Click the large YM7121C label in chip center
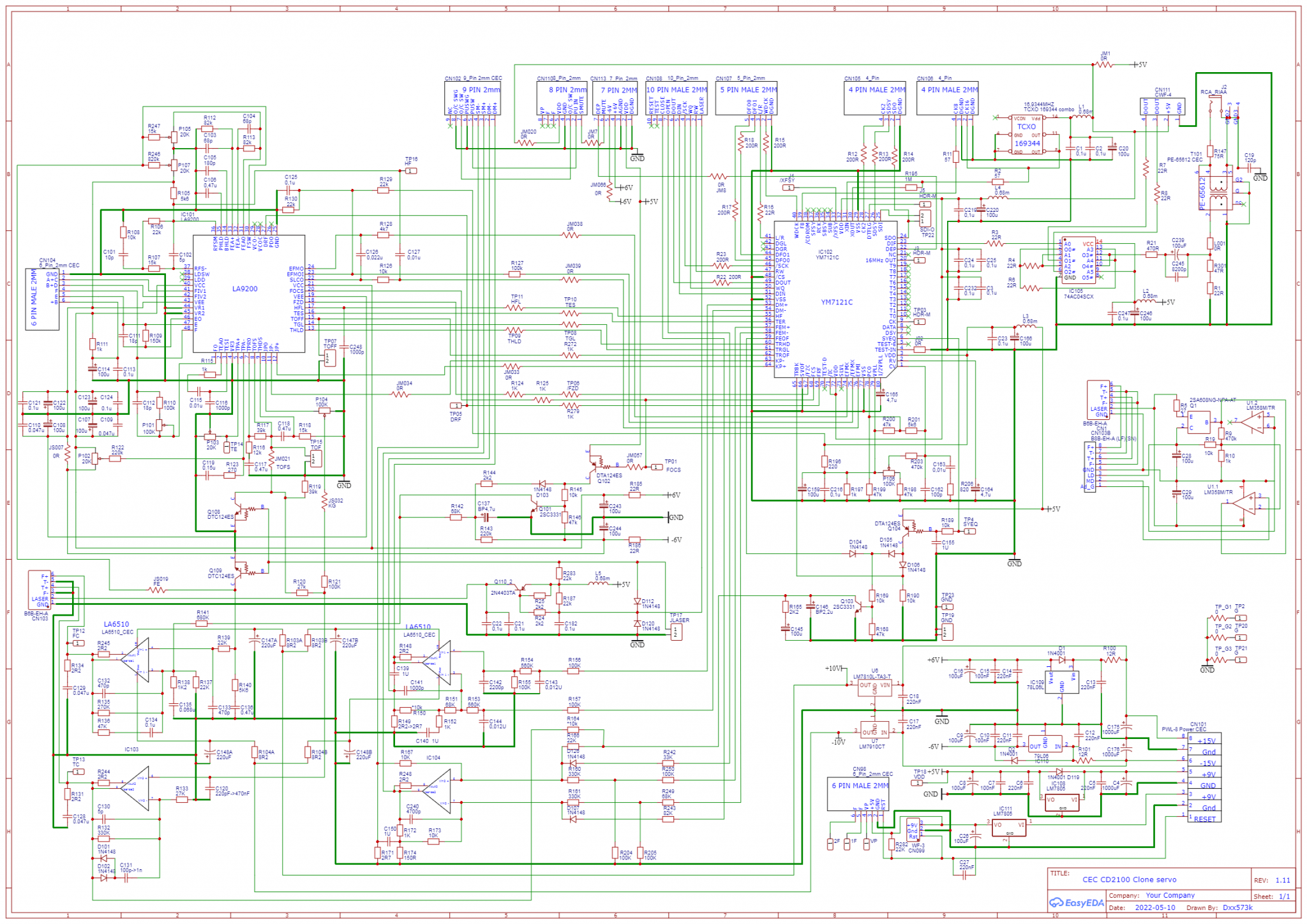This screenshot has height=924, width=1307. pos(836,302)
